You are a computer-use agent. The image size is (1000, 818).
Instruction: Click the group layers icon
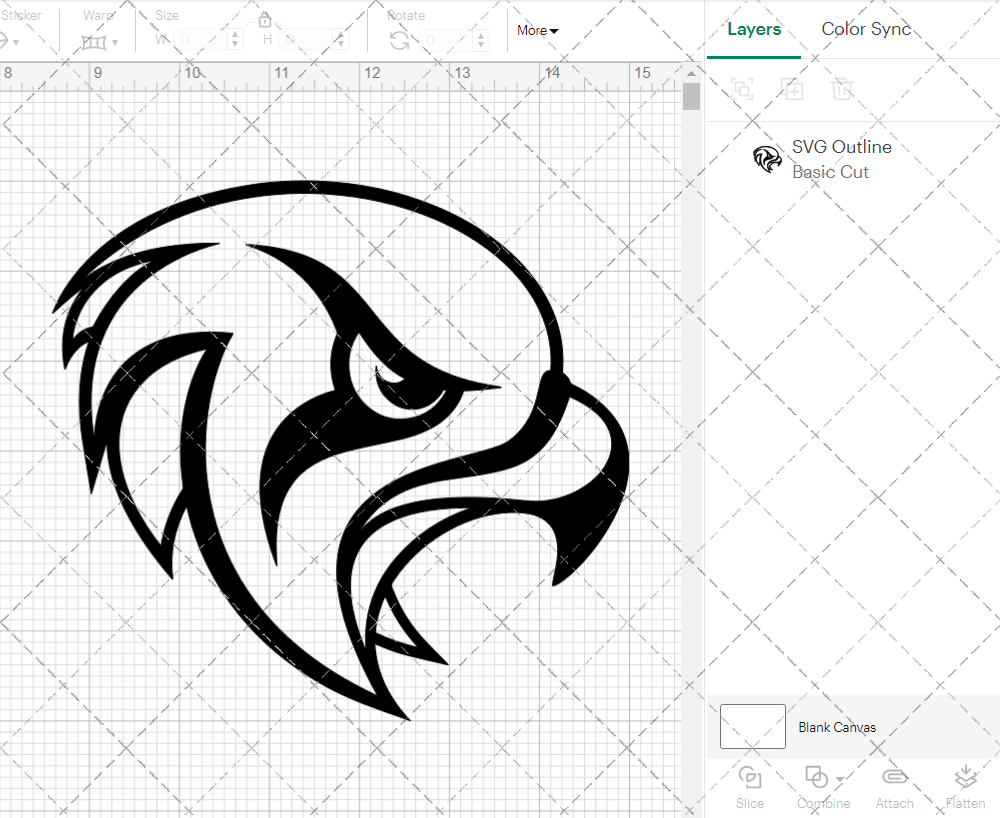[743, 89]
